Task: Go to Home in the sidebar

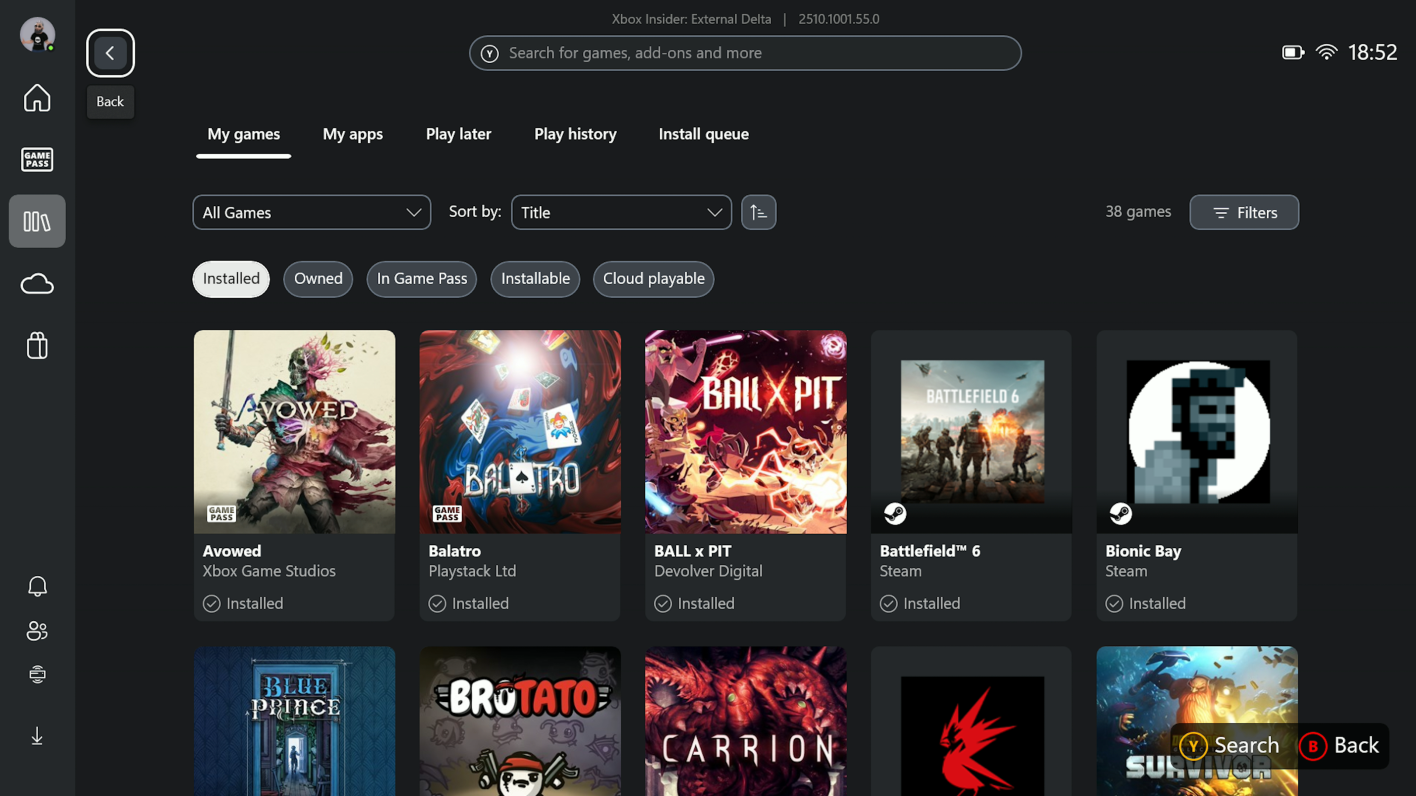Action: [x=37, y=98]
